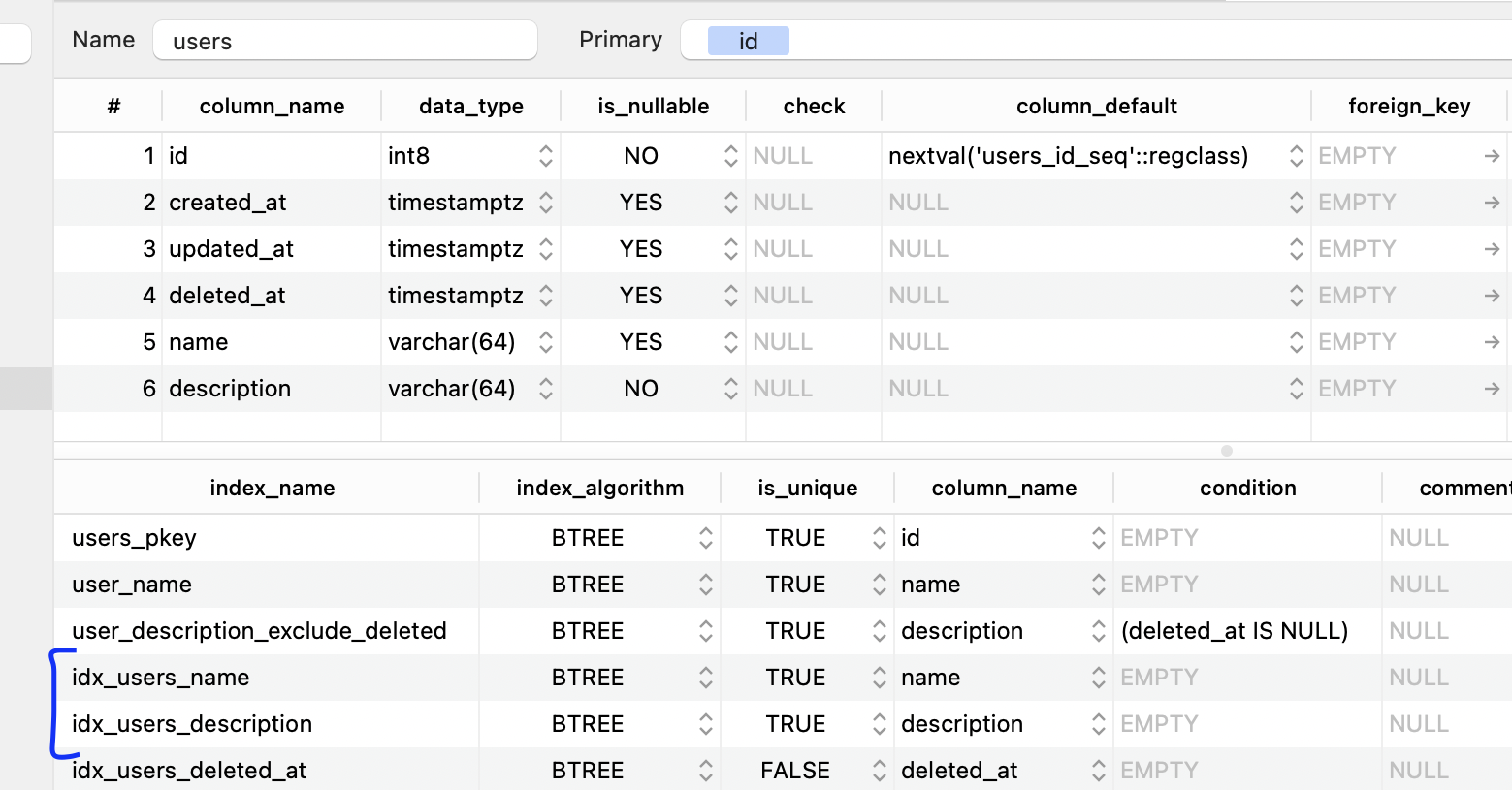Open foreign_key arrow for description row

(1493, 388)
